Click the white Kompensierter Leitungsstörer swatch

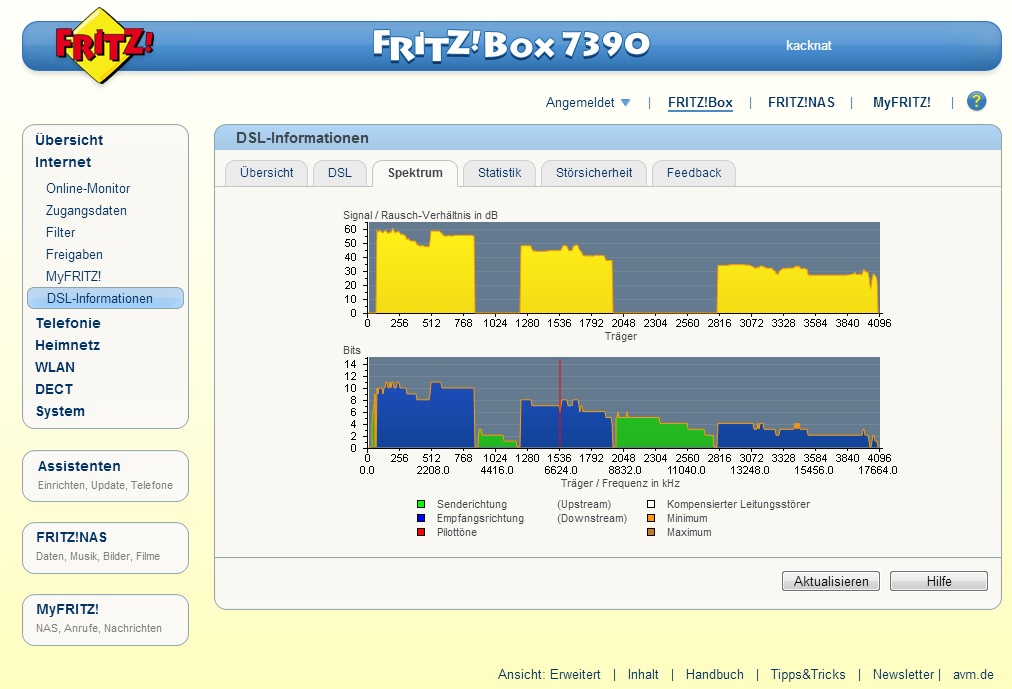click(651, 504)
